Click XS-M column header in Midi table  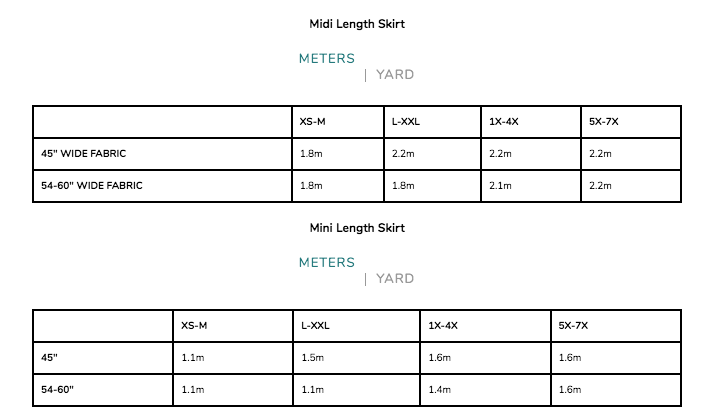312,122
